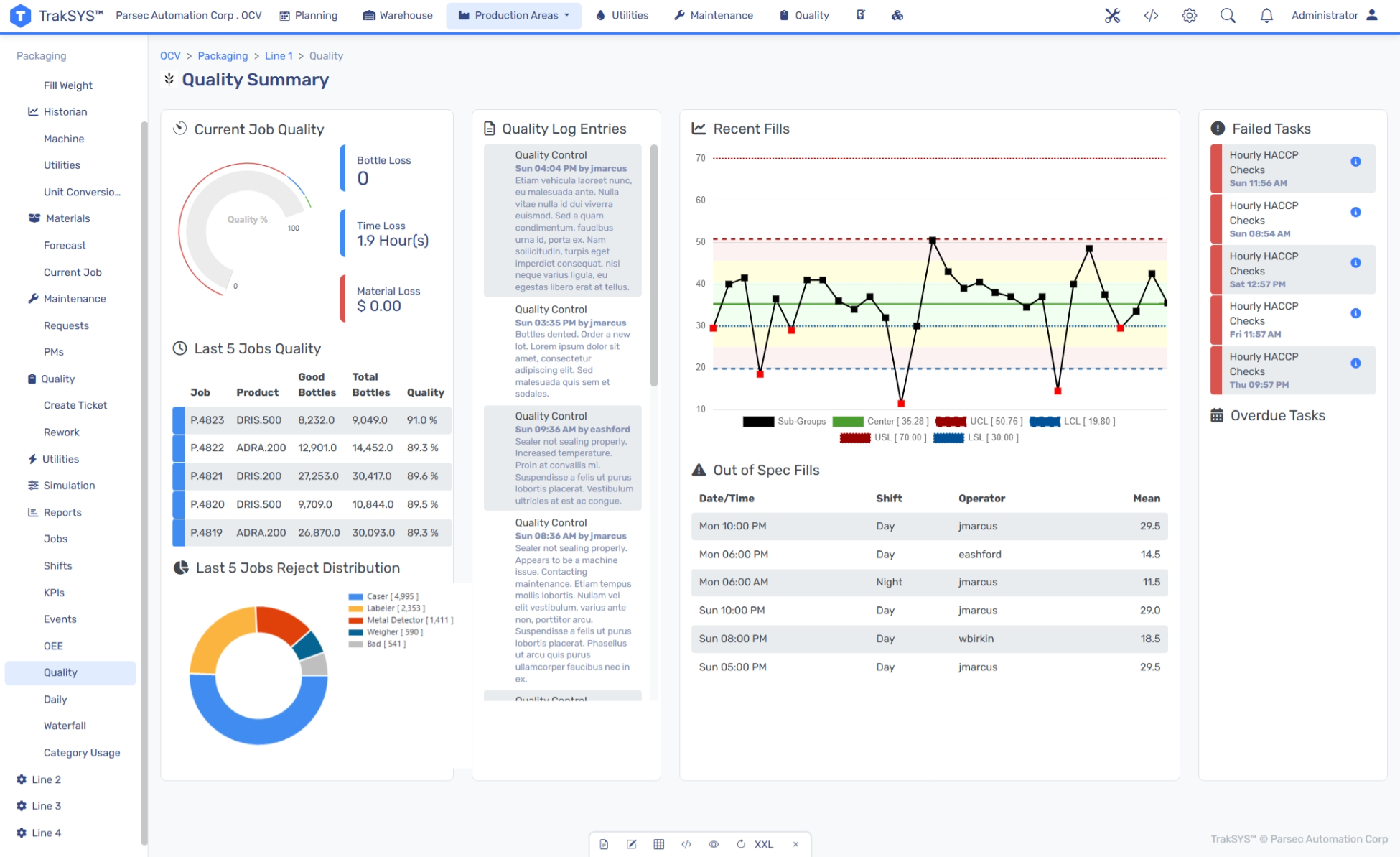Expand Line 2 in sidebar
Image resolution: width=1400 pixels, height=857 pixels.
[x=46, y=779]
